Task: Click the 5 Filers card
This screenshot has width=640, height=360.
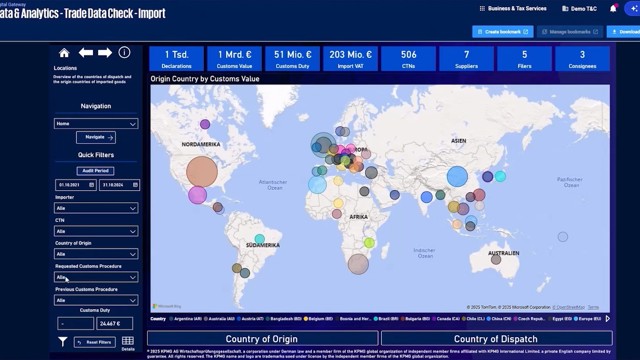Action: [524, 59]
